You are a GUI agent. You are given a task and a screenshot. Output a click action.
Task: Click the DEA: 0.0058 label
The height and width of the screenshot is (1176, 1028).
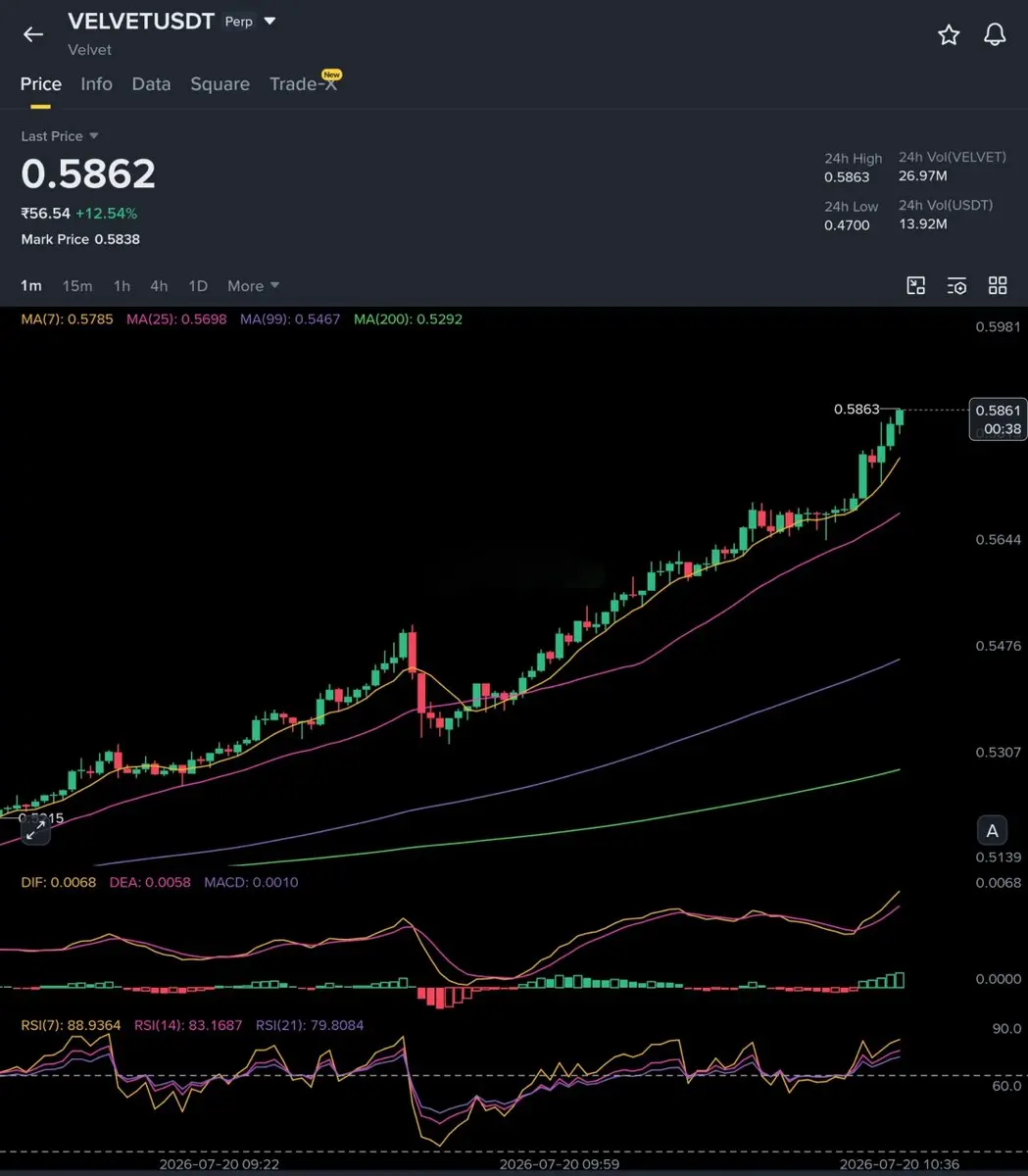pos(150,882)
